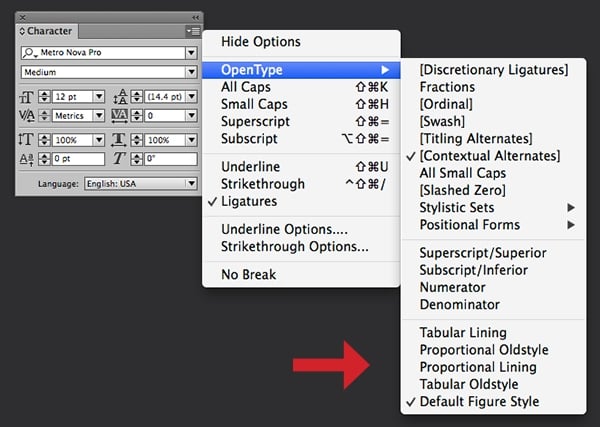600x427 pixels.
Task: Expand the Stylistic Sets submenu
Action: pos(462,207)
